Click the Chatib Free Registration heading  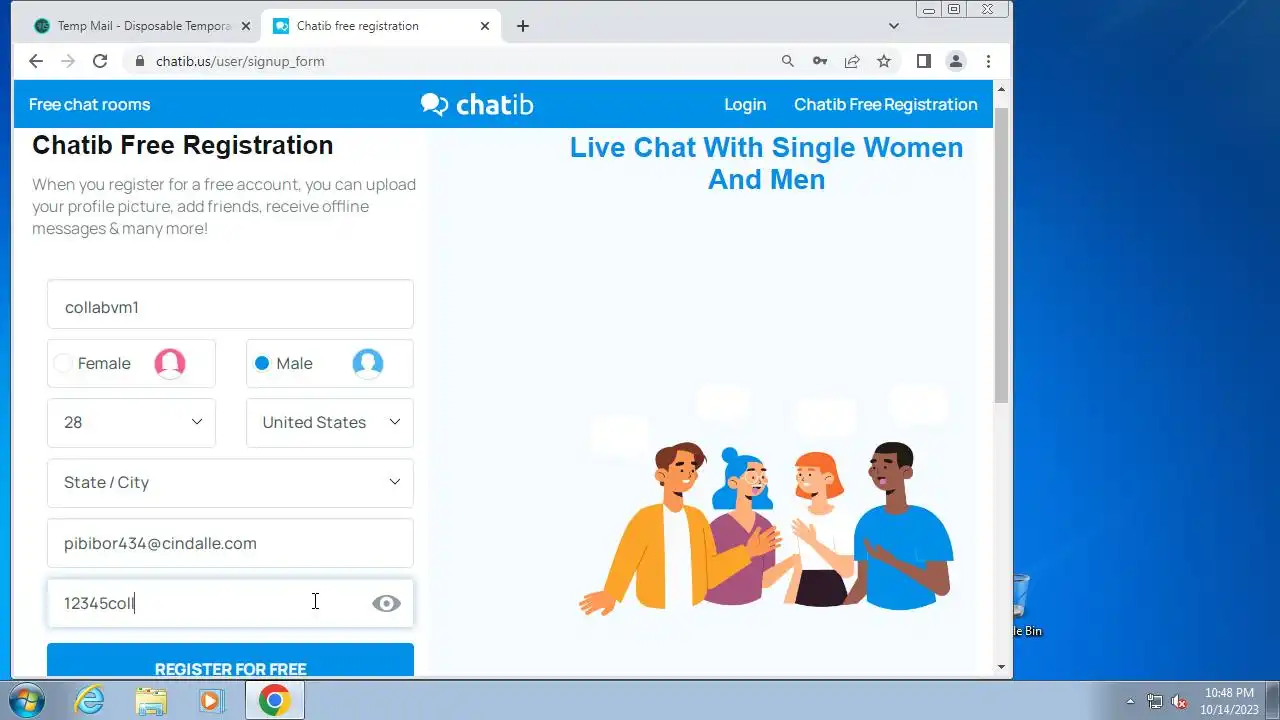183,145
